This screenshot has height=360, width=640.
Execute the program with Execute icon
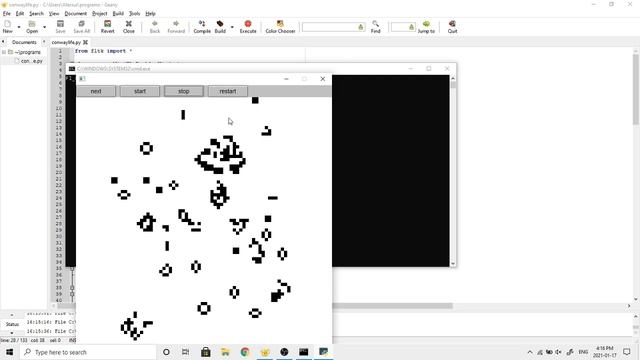click(248, 27)
